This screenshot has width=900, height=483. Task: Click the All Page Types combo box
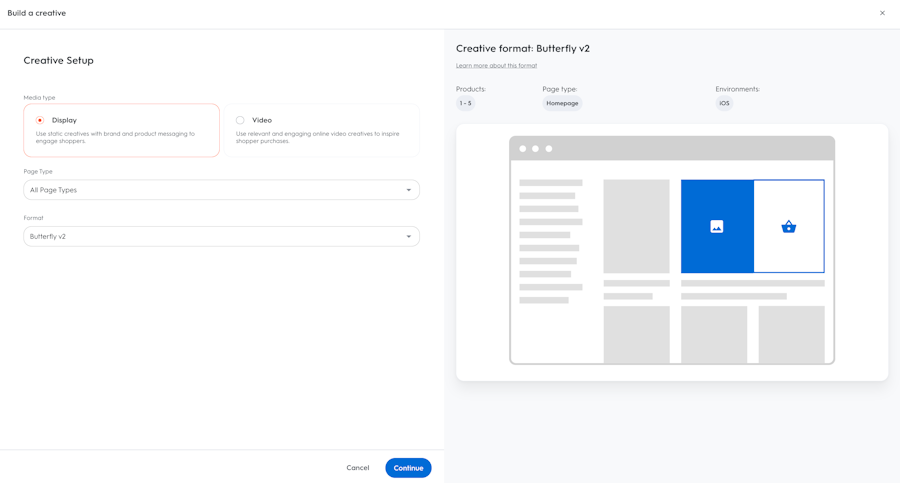pos(222,190)
